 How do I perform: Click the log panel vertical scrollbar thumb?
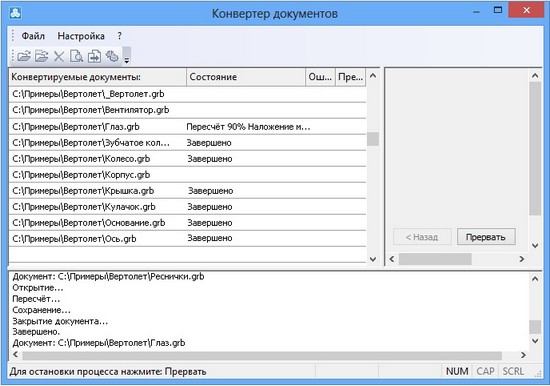point(535,327)
